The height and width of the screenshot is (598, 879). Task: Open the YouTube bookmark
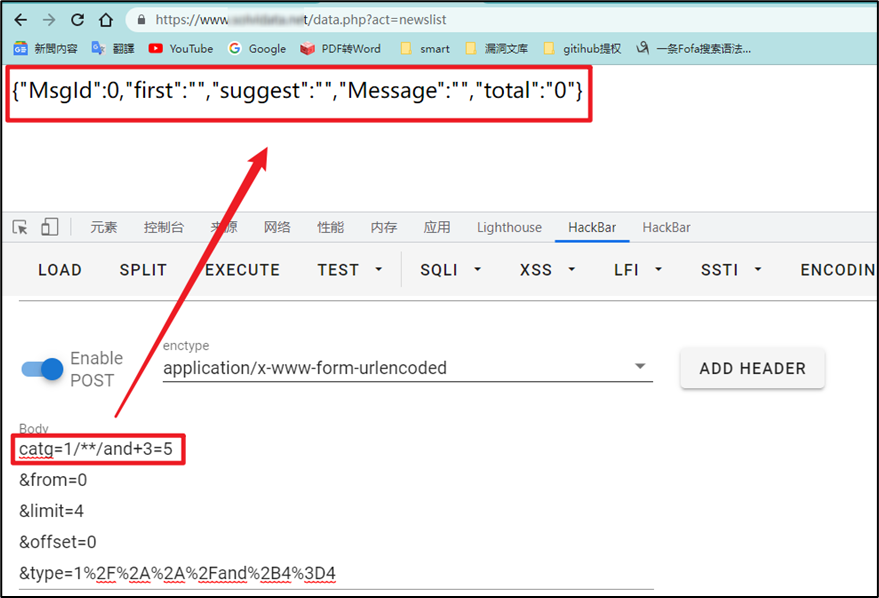point(181,49)
